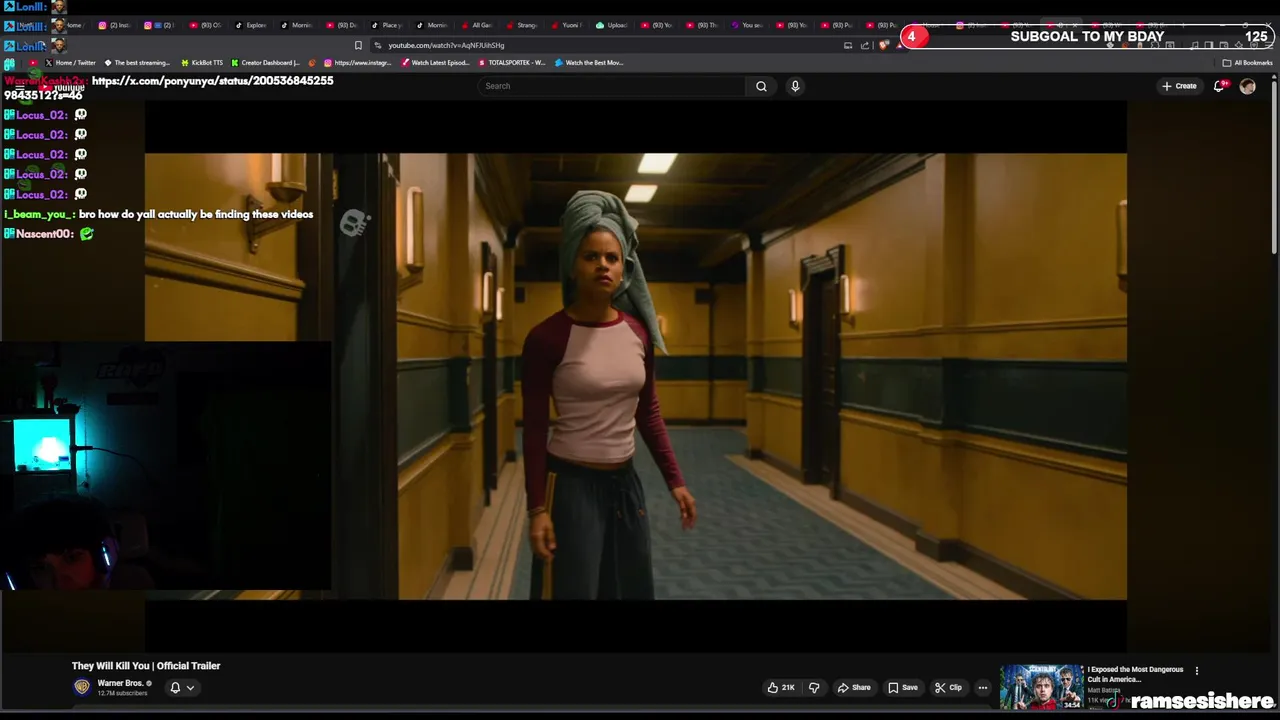Open the Warner Bros. channel name link
The height and width of the screenshot is (720, 1280).
(x=120, y=684)
